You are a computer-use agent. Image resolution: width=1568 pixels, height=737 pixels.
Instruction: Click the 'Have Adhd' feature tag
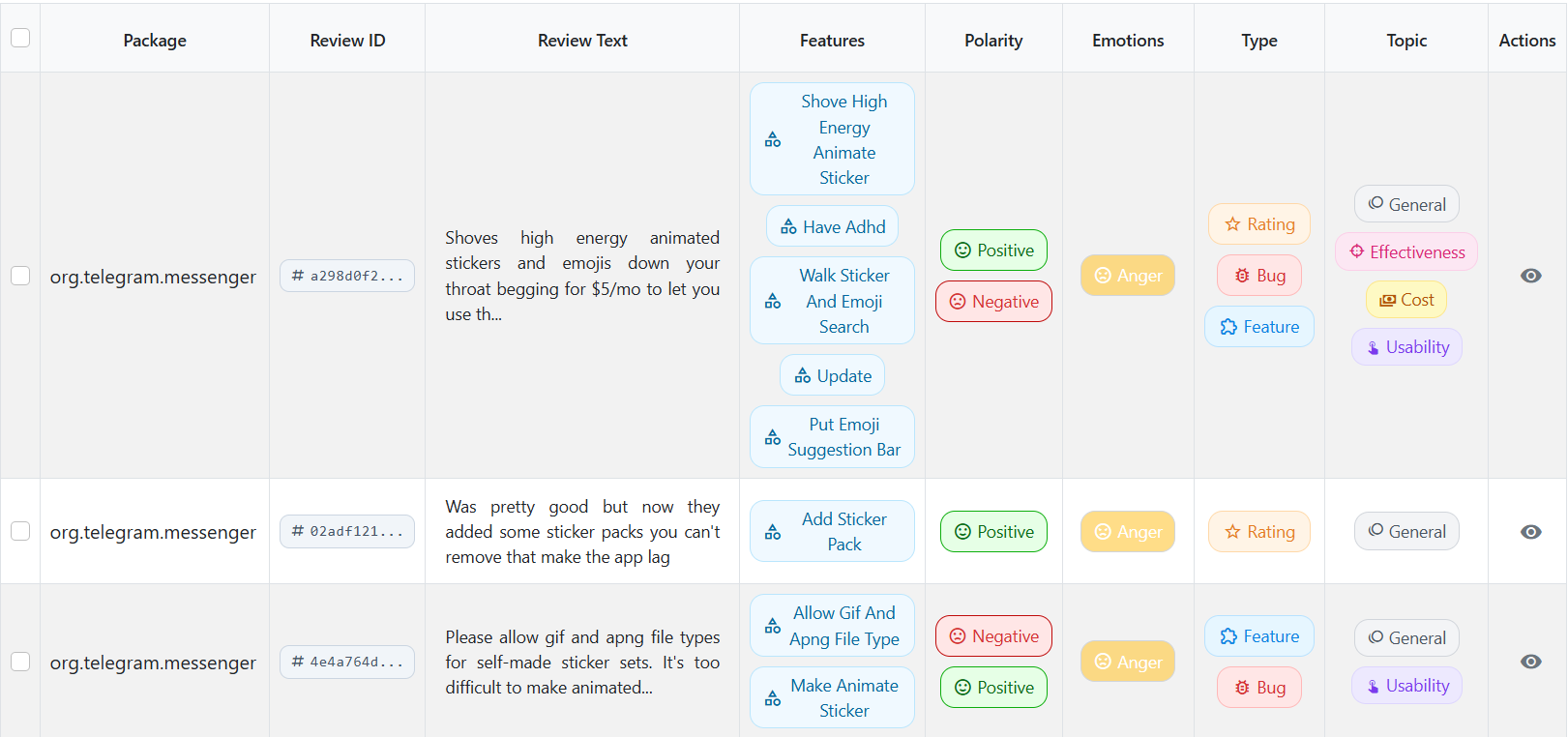pyautogui.click(x=833, y=227)
